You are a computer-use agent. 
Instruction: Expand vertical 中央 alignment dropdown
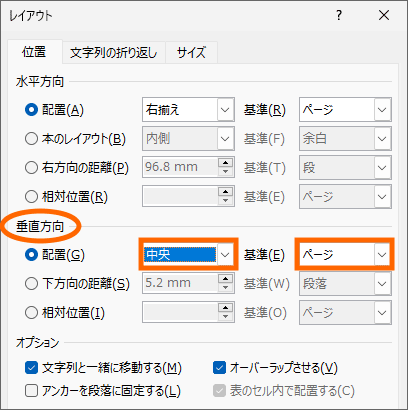(188, 255)
